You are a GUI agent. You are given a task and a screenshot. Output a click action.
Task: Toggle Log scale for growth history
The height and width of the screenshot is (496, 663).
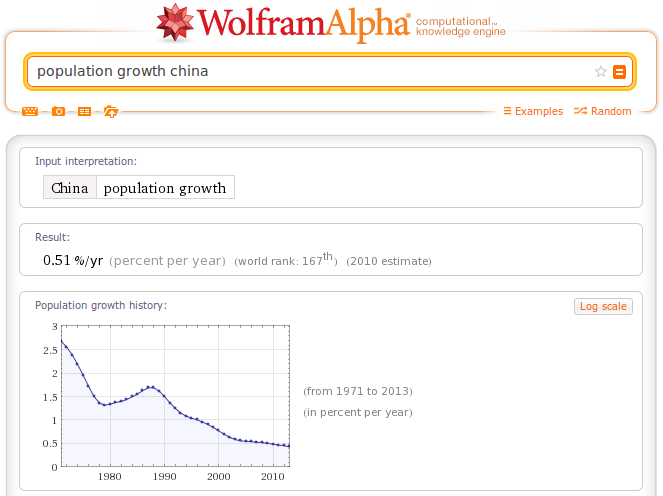click(603, 306)
